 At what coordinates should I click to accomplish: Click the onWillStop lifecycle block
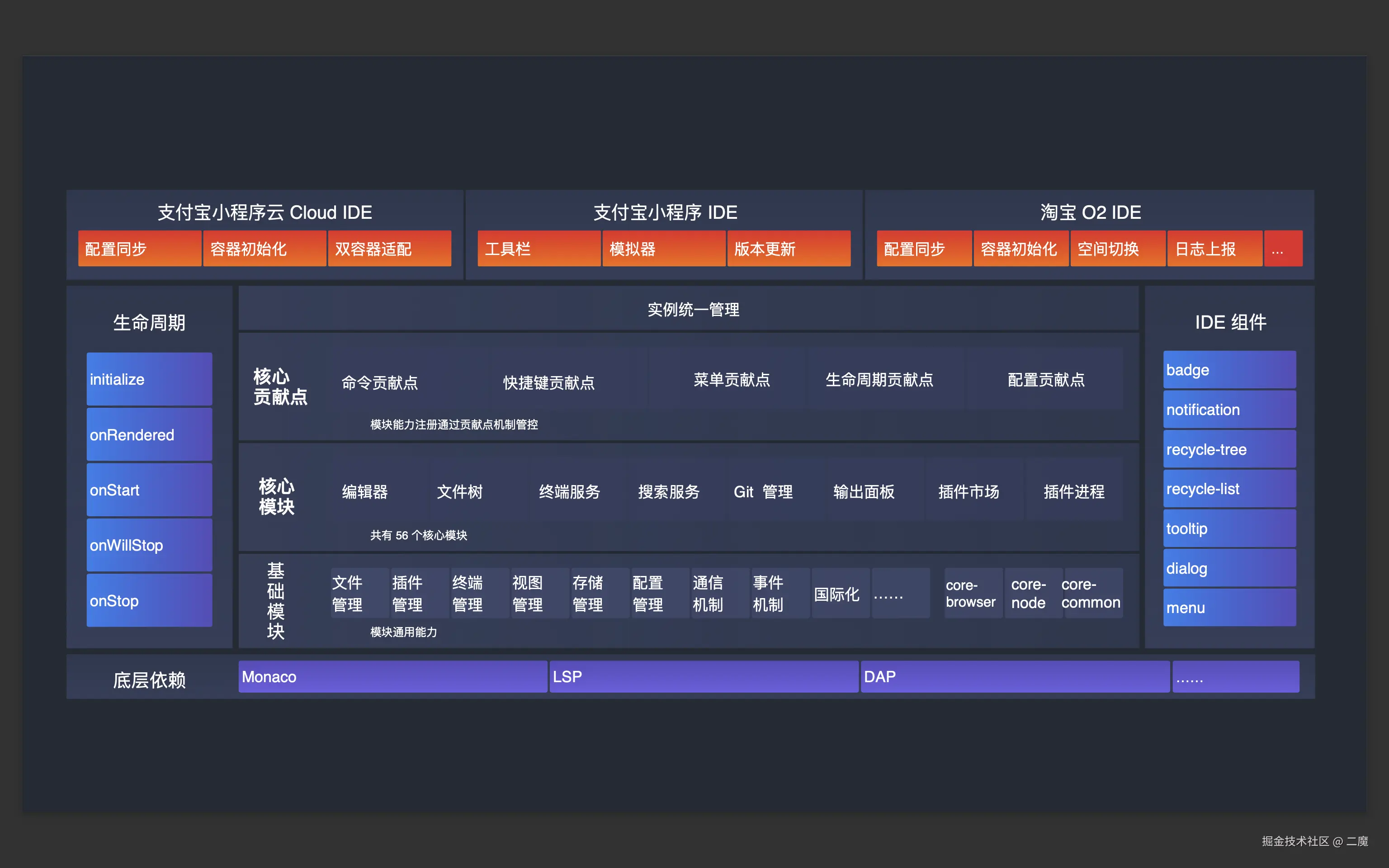[x=149, y=545]
